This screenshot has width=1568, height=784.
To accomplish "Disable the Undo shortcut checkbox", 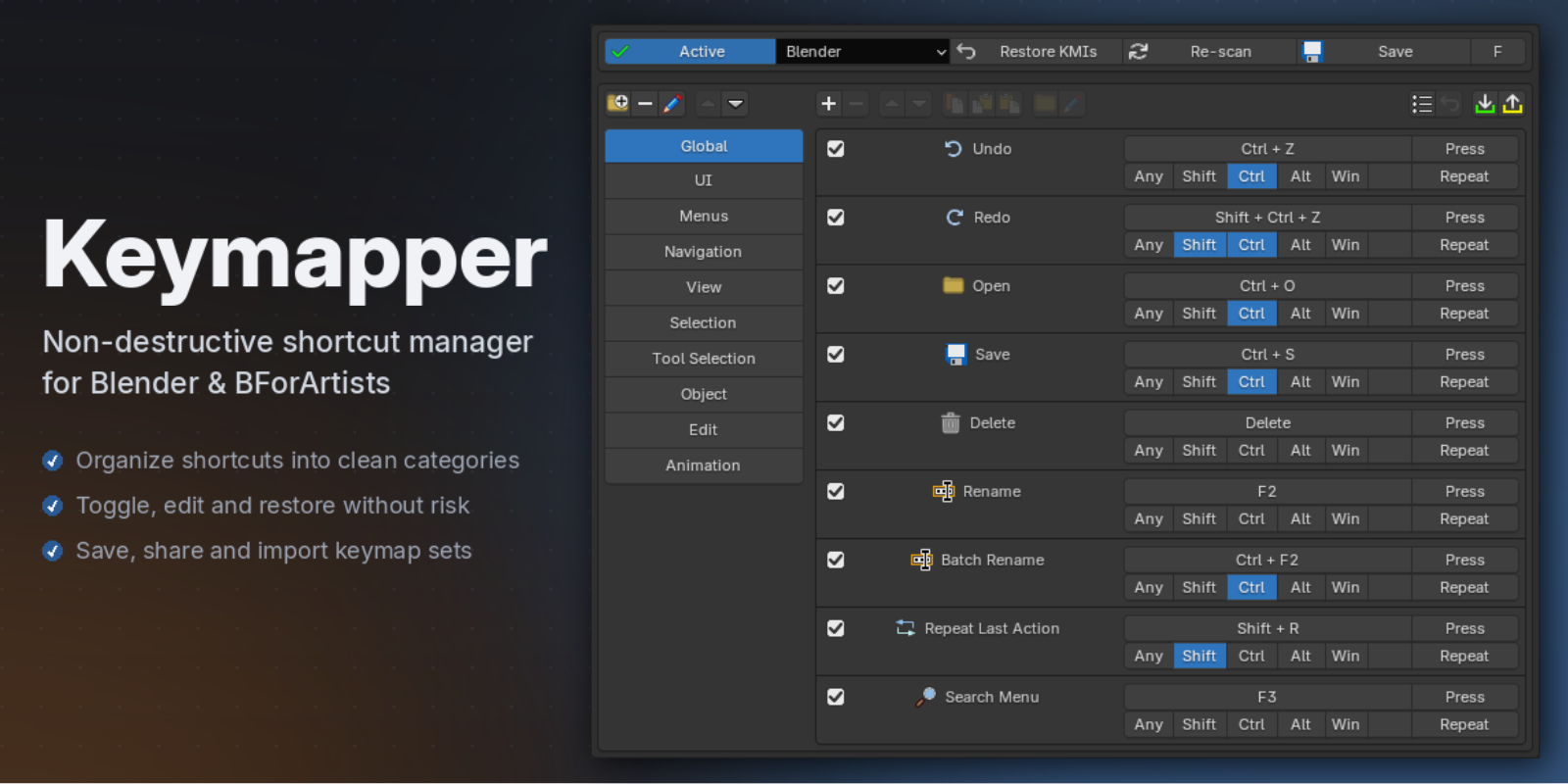I will 836,149.
